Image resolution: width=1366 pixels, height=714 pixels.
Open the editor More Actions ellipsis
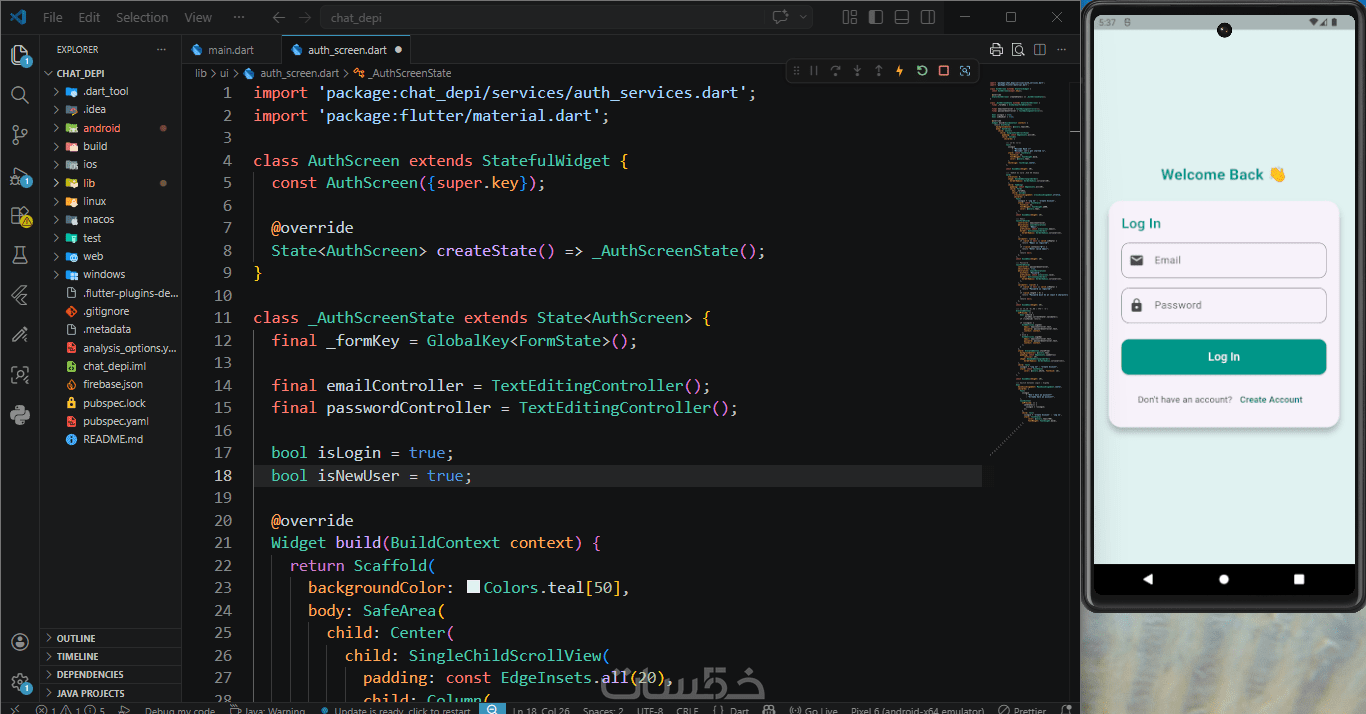(x=1062, y=50)
